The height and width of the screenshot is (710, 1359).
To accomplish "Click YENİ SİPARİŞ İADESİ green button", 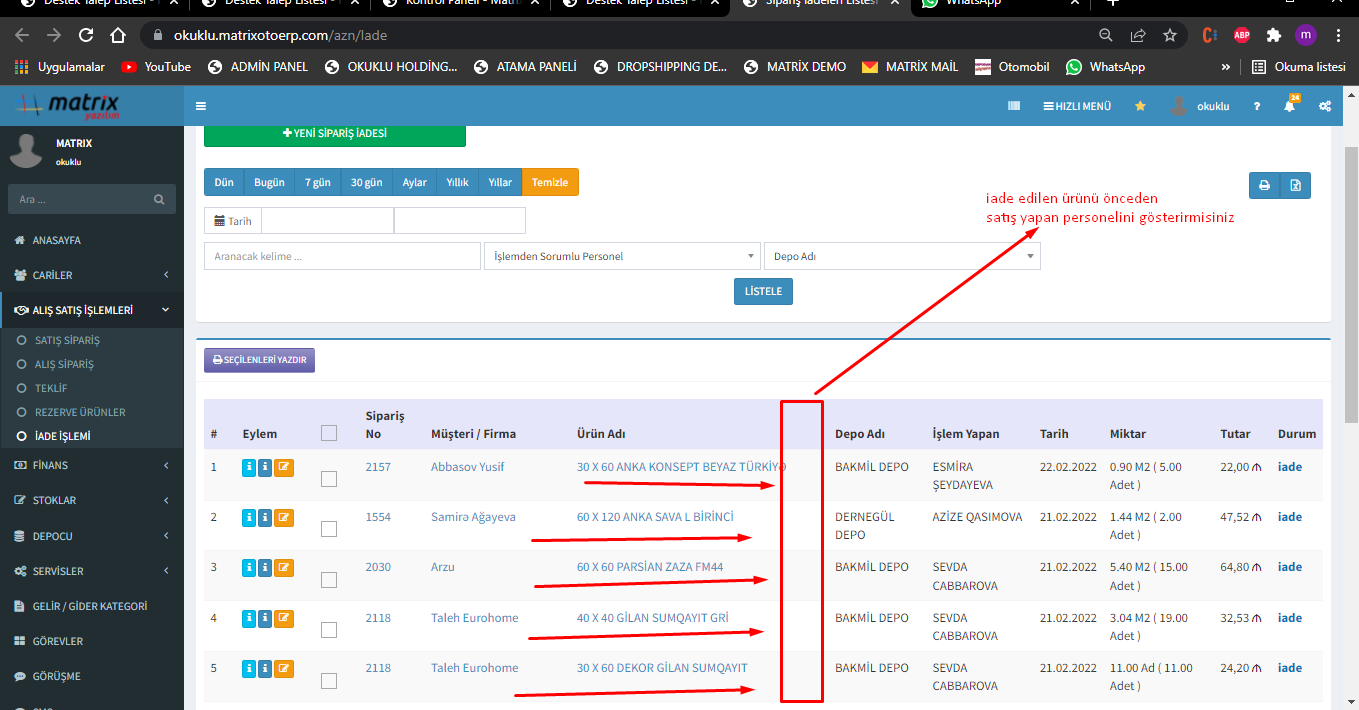I will [x=335, y=133].
